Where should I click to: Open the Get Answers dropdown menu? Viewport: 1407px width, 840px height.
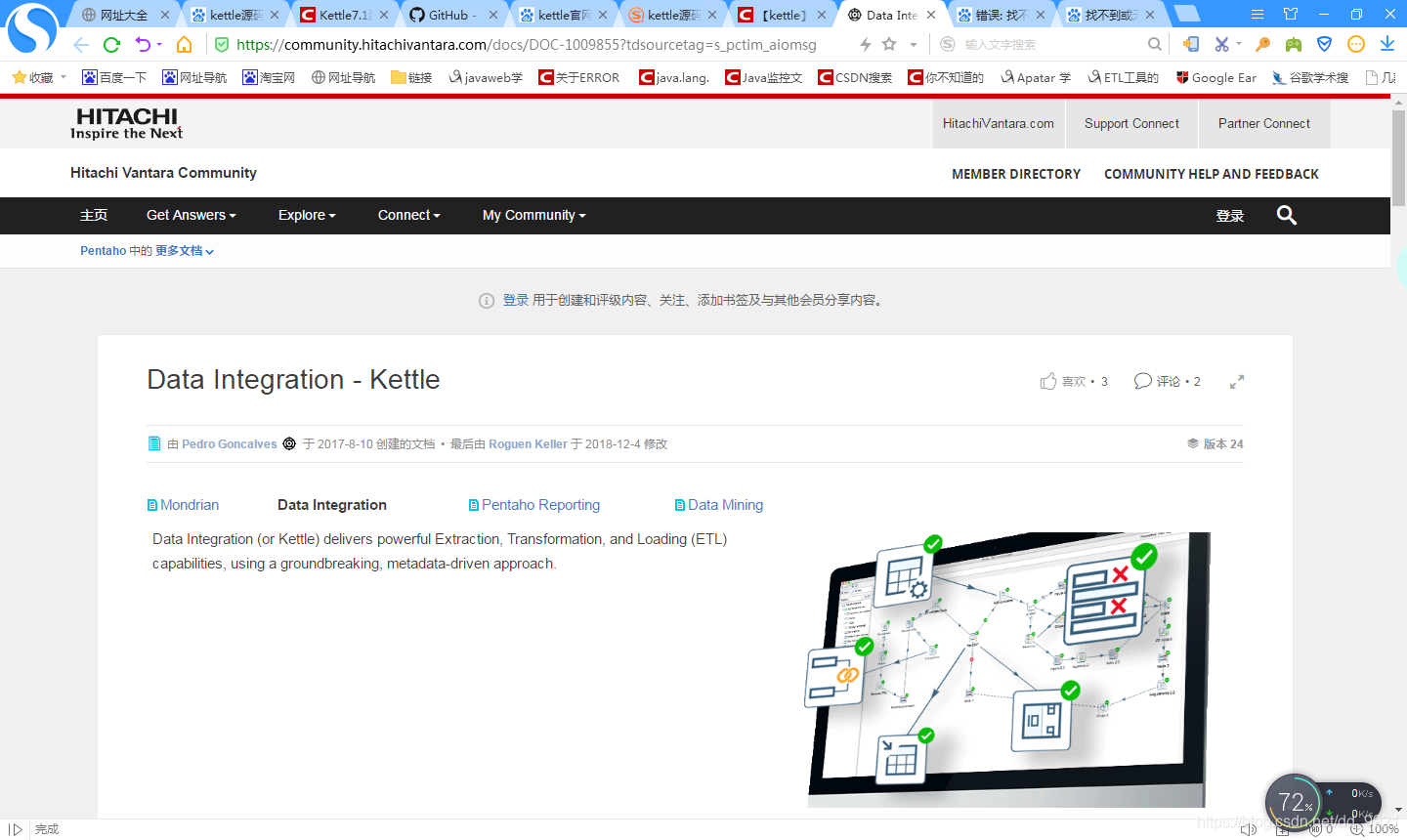tap(192, 215)
